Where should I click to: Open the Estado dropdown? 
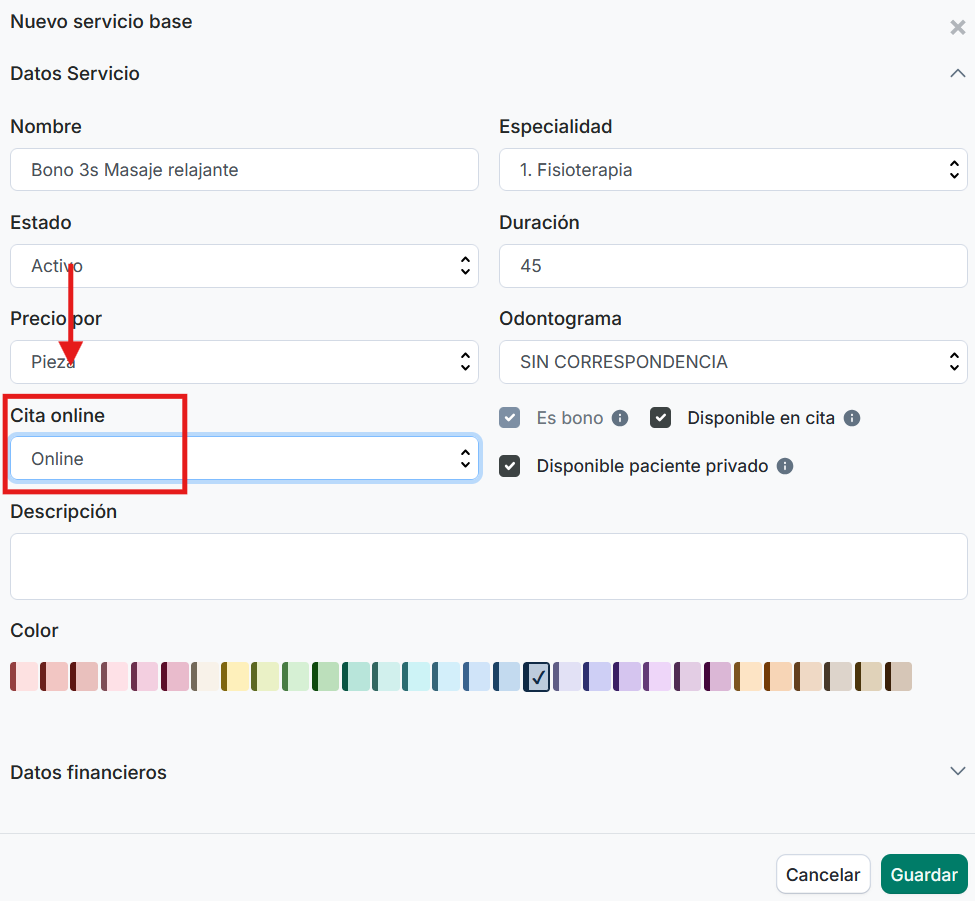pos(244,266)
